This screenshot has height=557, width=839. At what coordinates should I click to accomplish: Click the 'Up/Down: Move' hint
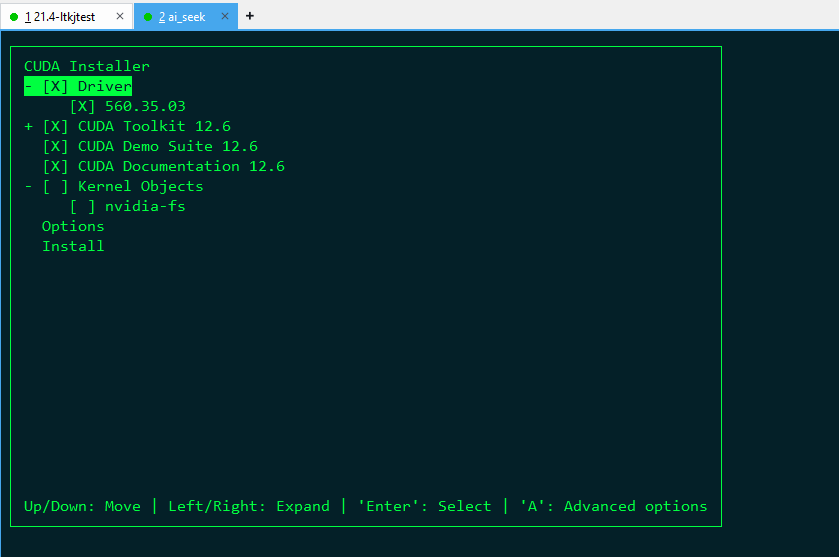click(x=82, y=506)
